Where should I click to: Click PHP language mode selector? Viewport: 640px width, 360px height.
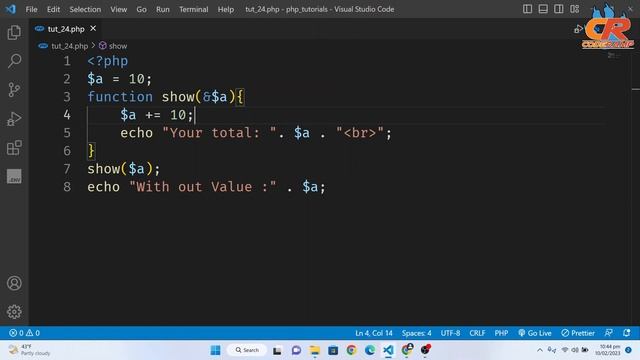click(x=501, y=333)
